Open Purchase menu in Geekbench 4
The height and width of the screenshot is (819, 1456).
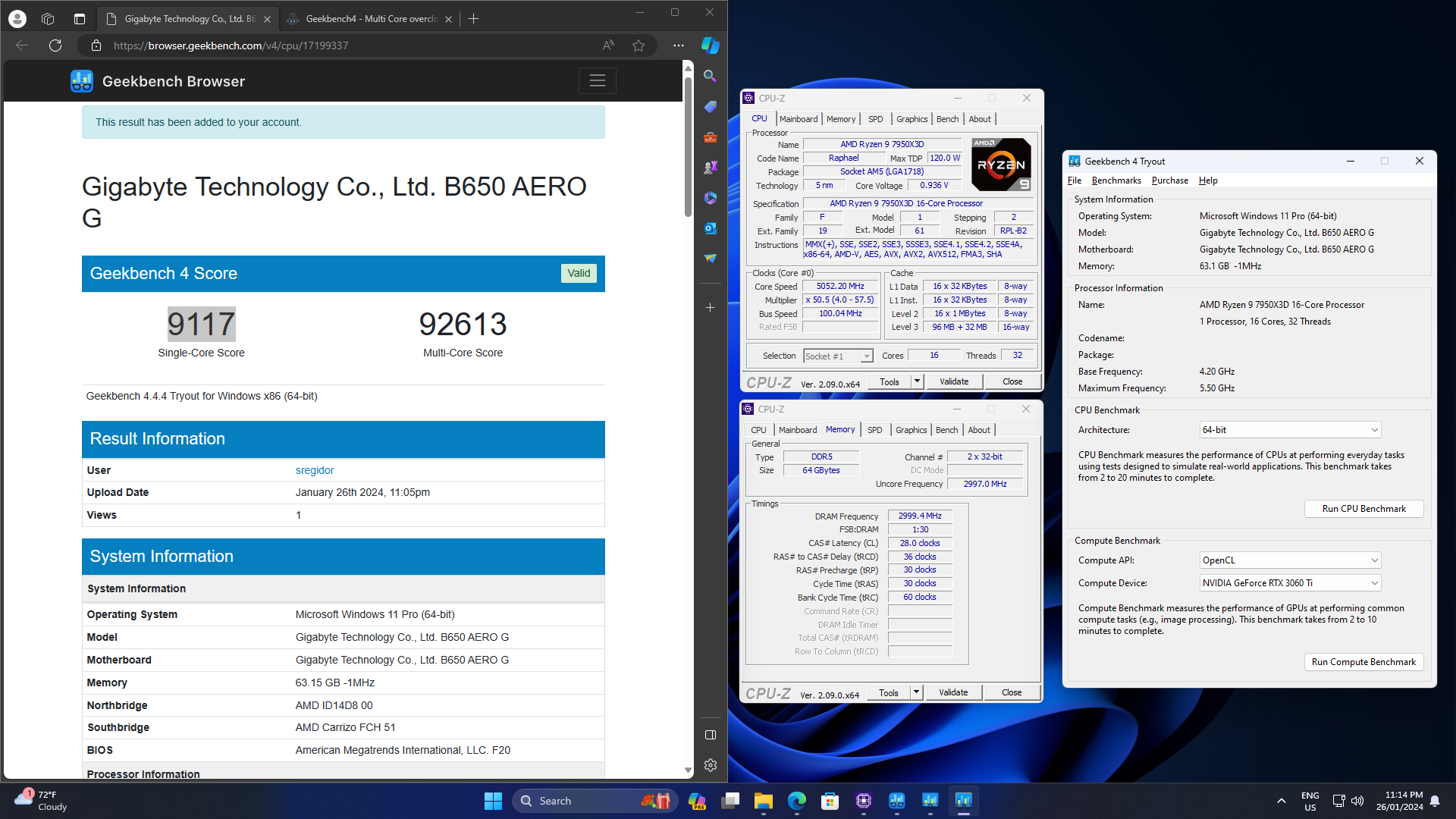1169,180
